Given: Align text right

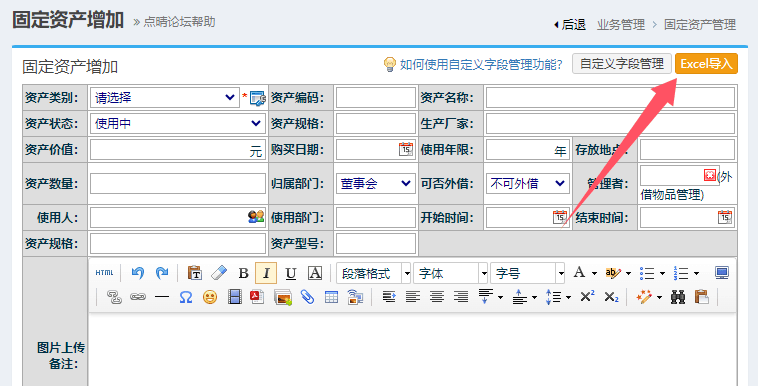Looking at the screenshot, I should click(x=461, y=297).
